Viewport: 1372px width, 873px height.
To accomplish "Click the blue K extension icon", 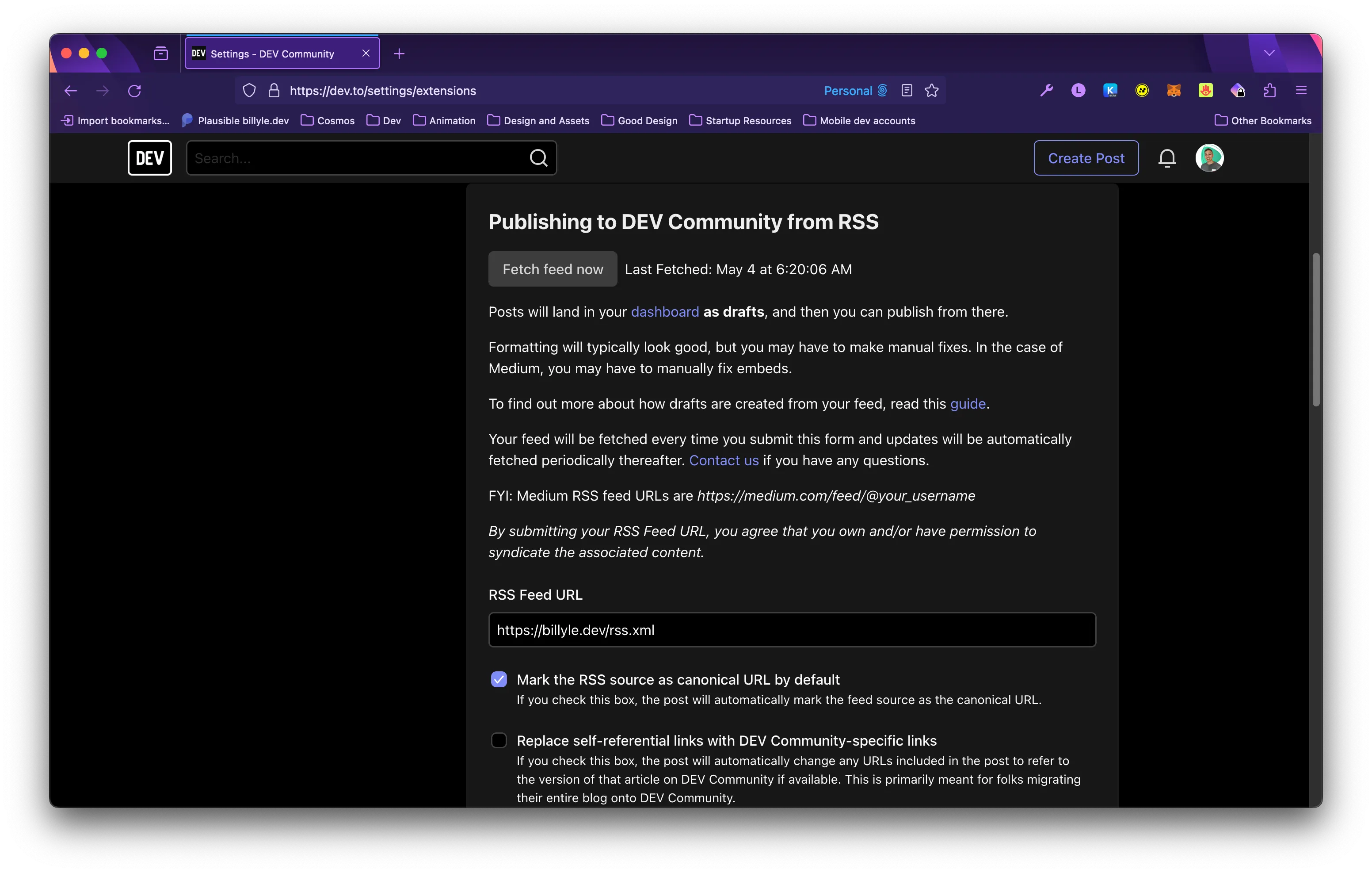I will [1110, 91].
